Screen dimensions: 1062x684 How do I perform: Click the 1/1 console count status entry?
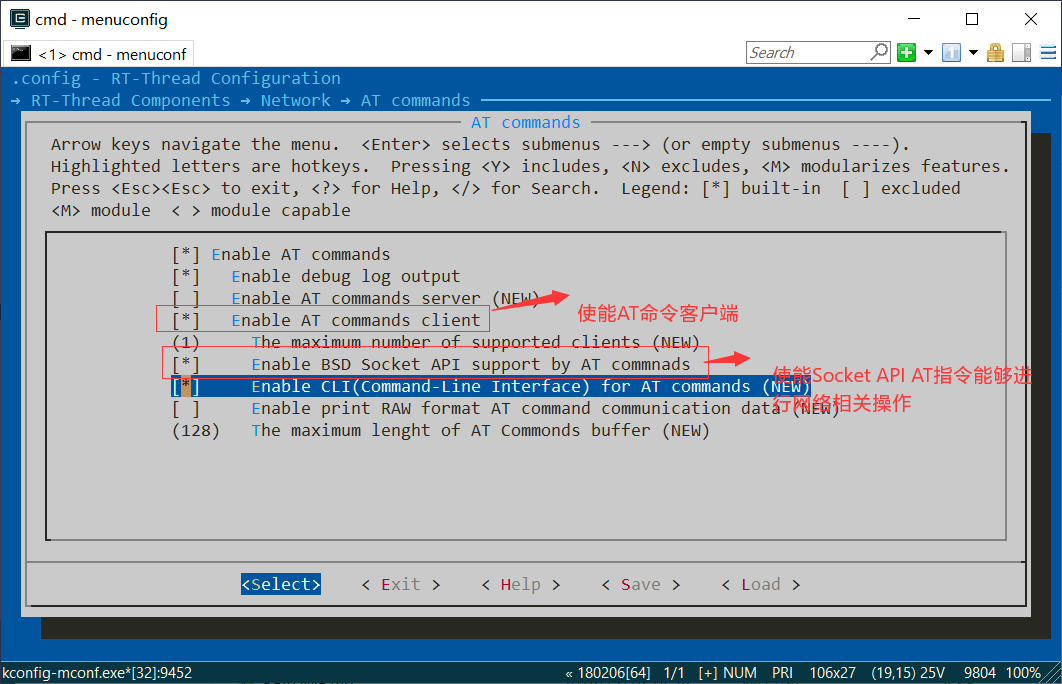pyautogui.click(x=674, y=673)
